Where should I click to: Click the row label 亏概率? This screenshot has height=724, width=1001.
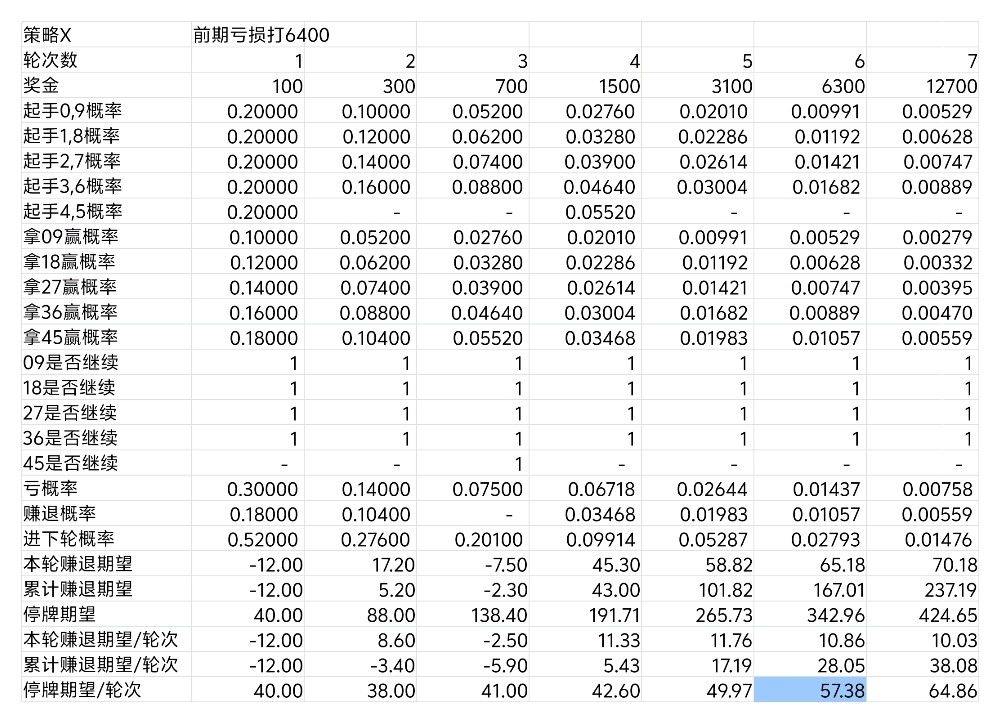pyautogui.click(x=50, y=488)
